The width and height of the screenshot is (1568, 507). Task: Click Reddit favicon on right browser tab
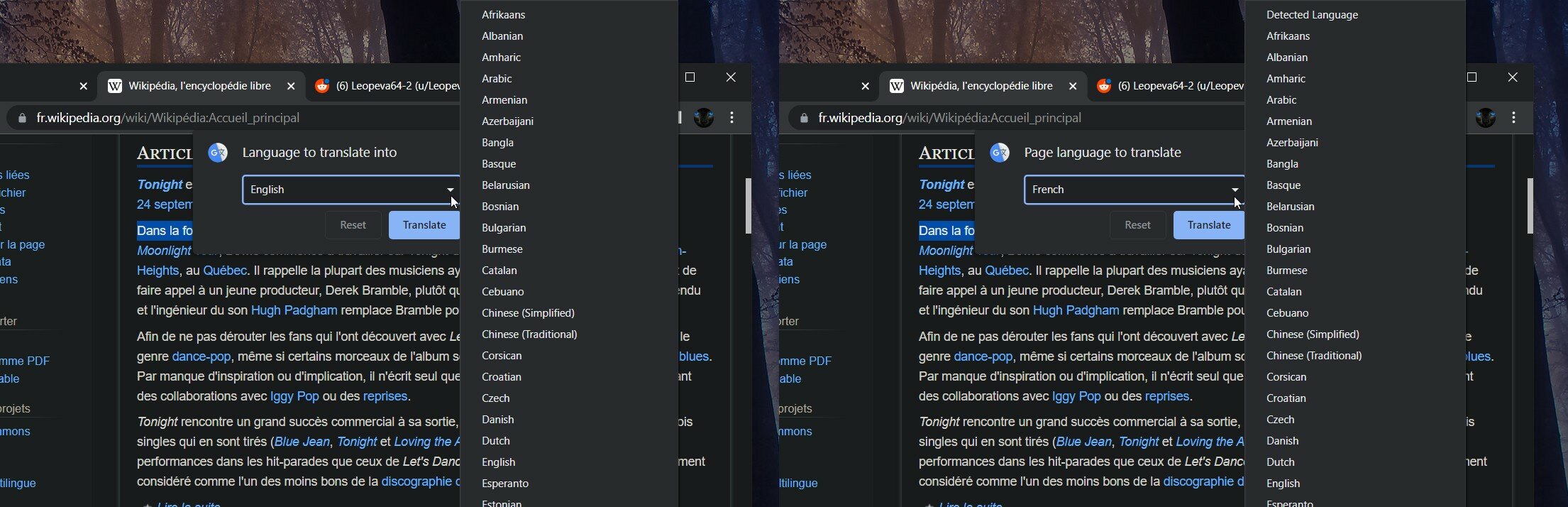1104,86
